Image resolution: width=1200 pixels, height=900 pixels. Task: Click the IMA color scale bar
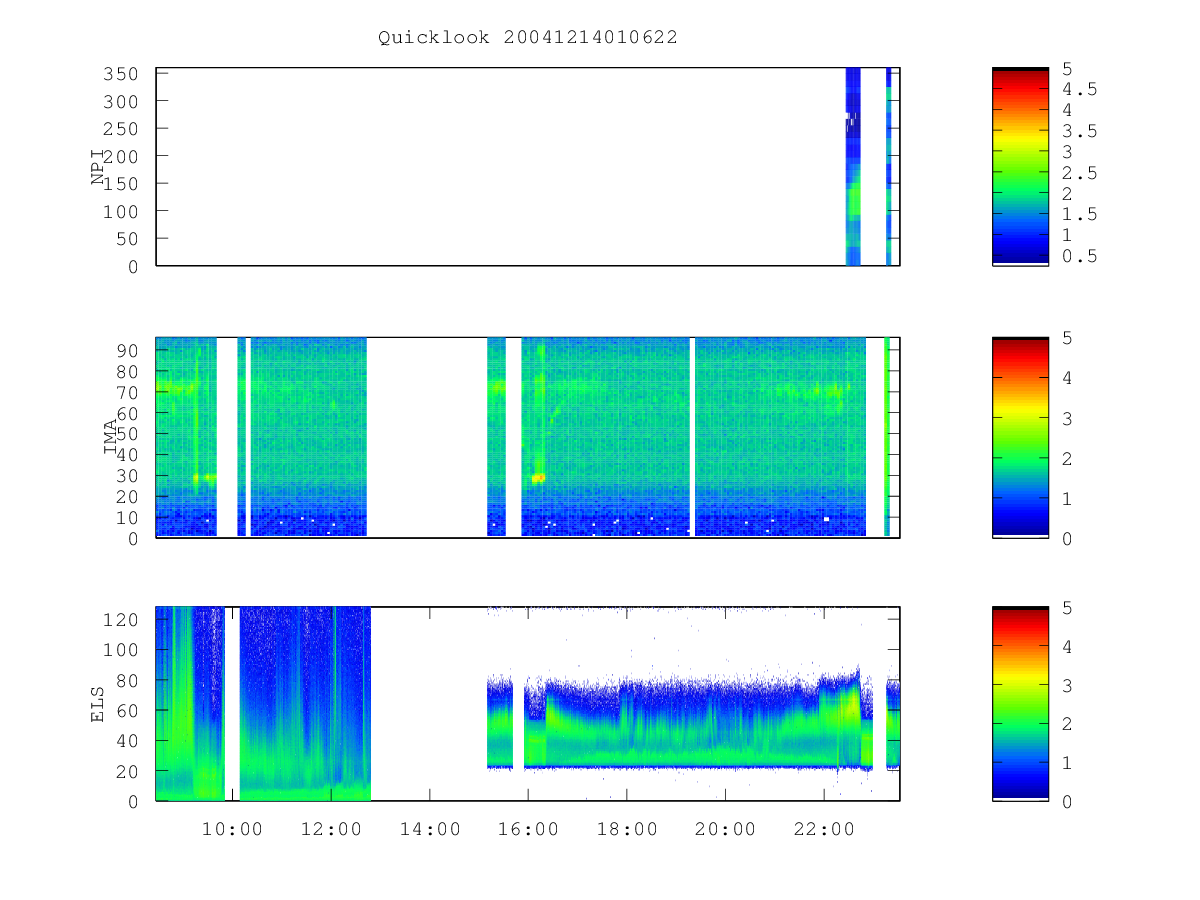click(x=1020, y=437)
